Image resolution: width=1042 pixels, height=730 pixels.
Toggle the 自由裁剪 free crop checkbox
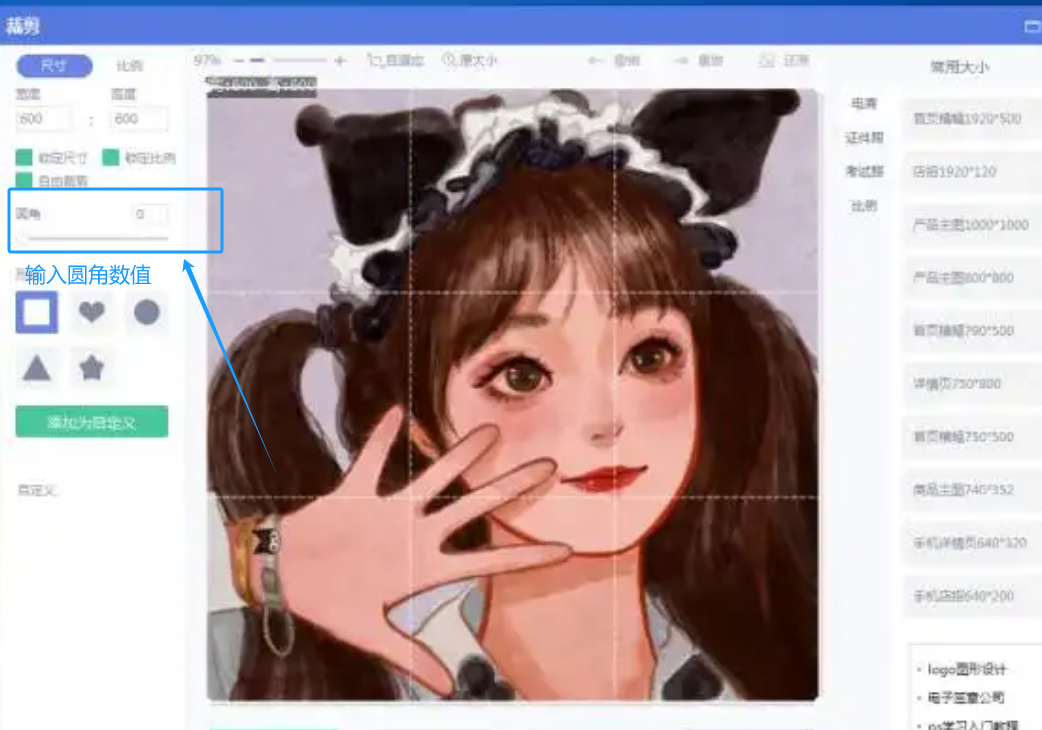[x=24, y=180]
